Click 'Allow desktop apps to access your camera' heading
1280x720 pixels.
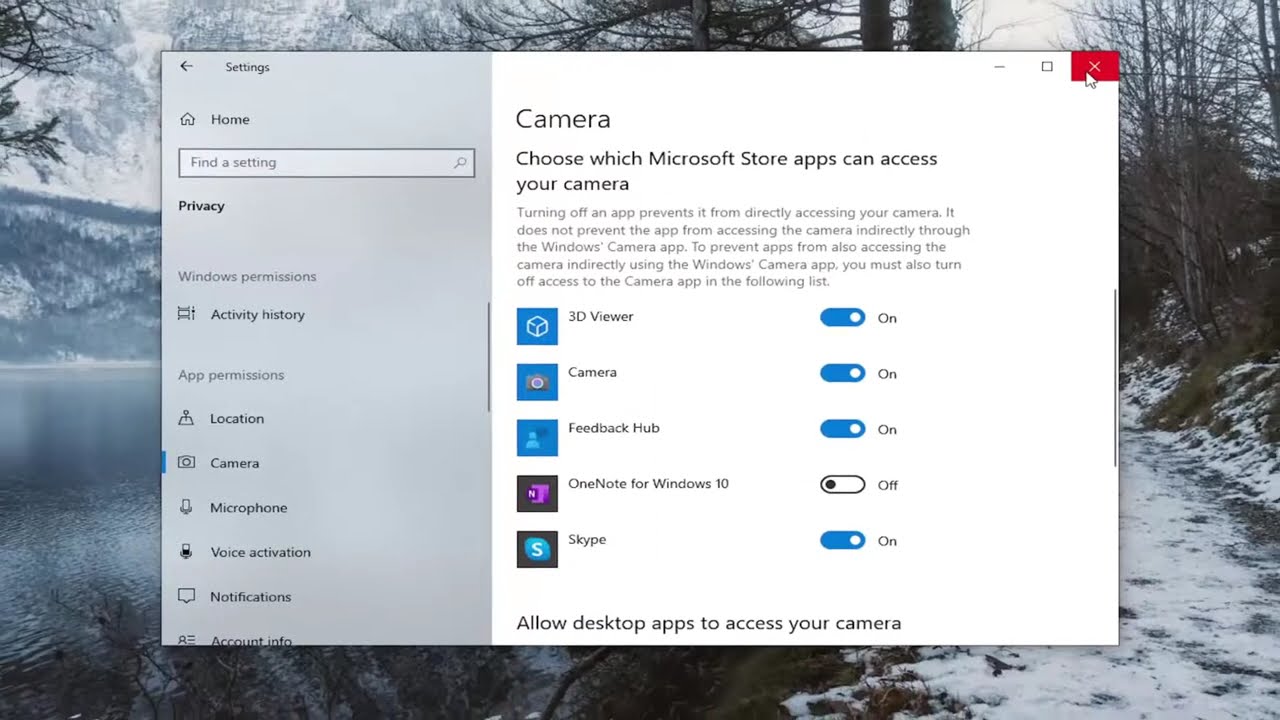(708, 623)
